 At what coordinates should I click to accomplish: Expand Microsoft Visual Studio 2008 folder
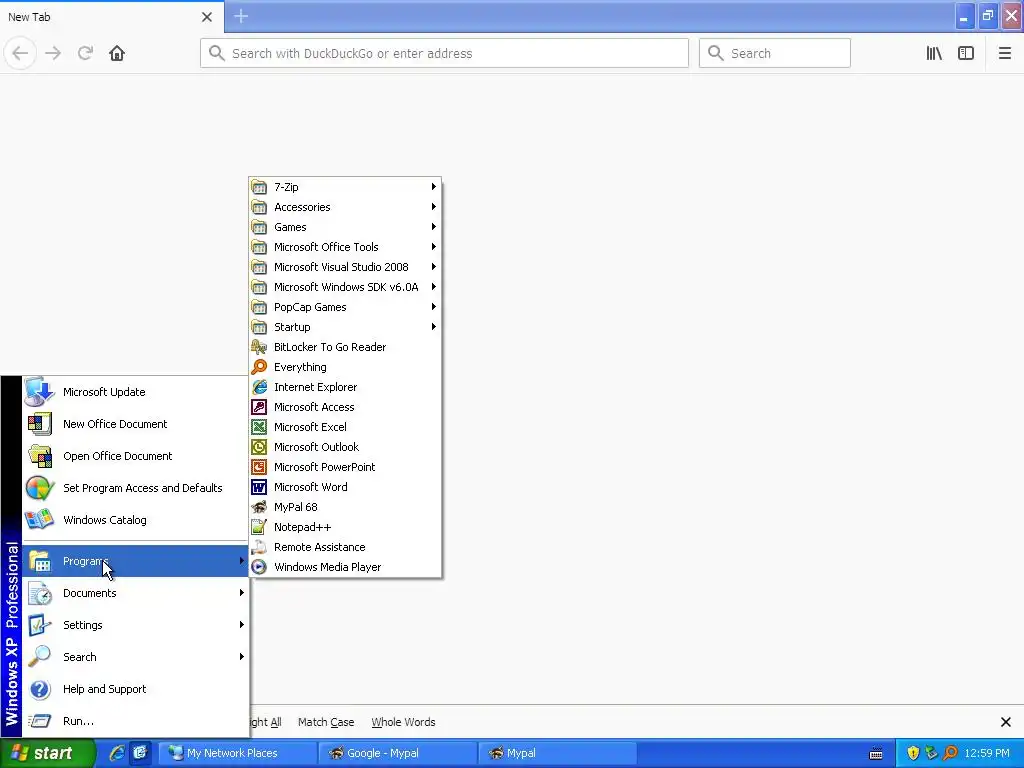coord(345,267)
